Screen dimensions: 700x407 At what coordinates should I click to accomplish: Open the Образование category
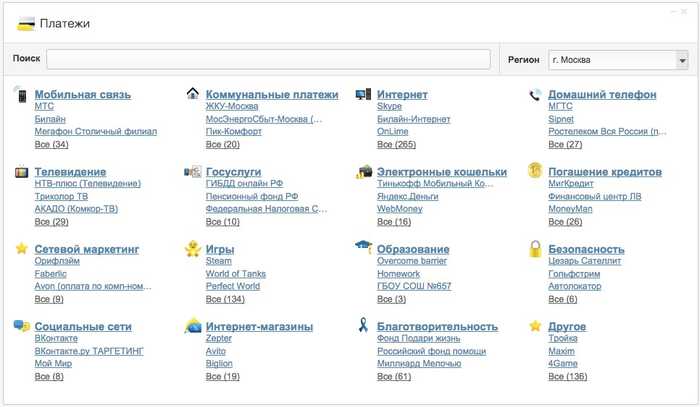point(413,249)
